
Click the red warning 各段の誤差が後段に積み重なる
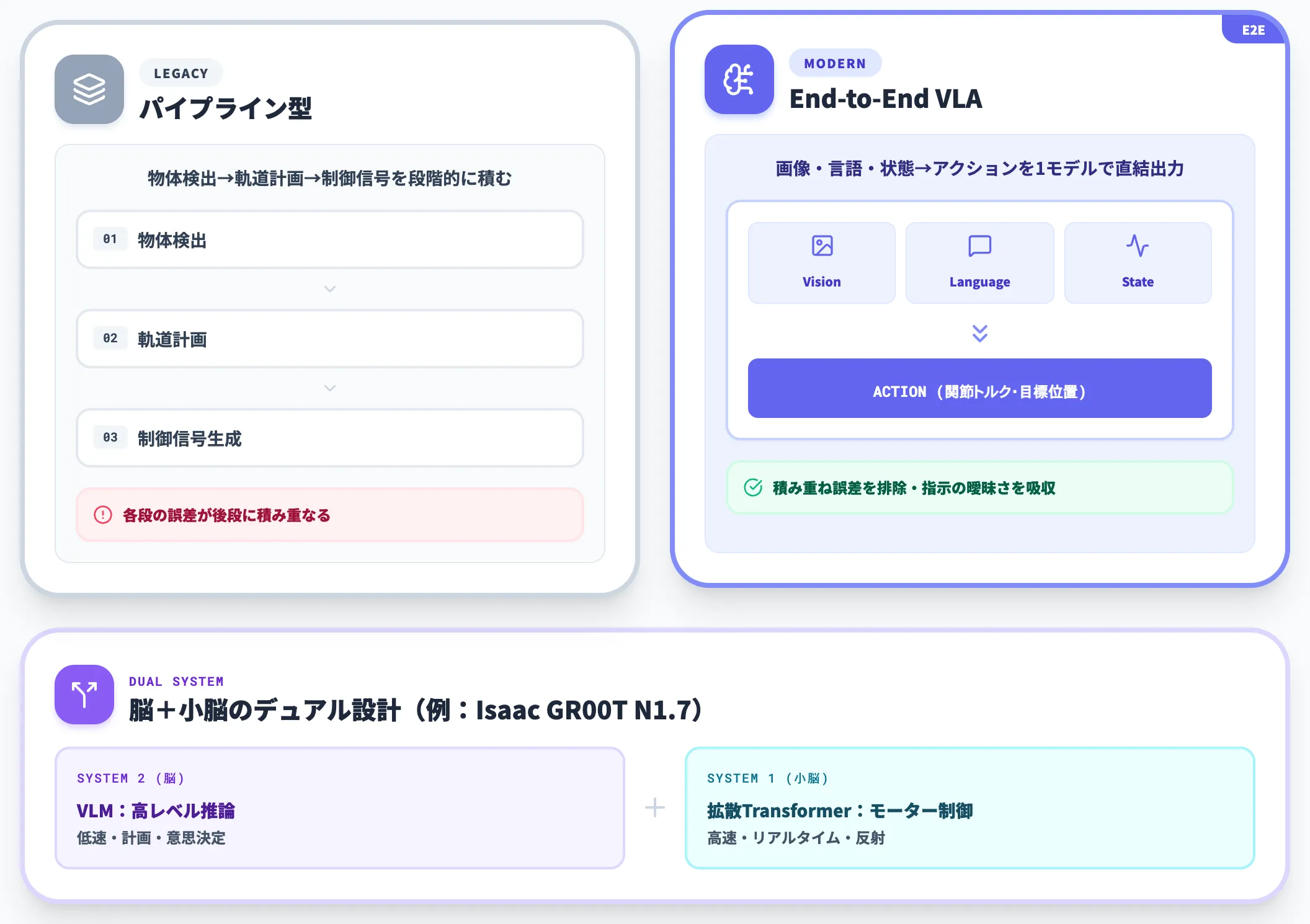coord(329,515)
